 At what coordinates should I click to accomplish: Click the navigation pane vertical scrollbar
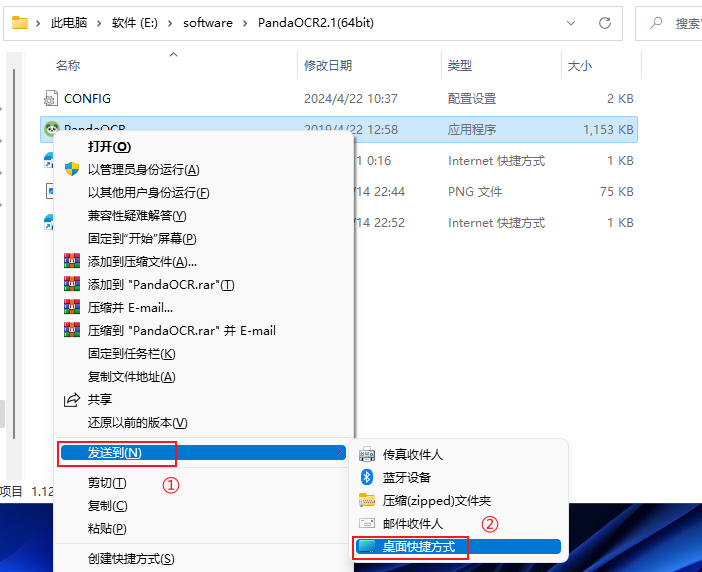point(14,254)
